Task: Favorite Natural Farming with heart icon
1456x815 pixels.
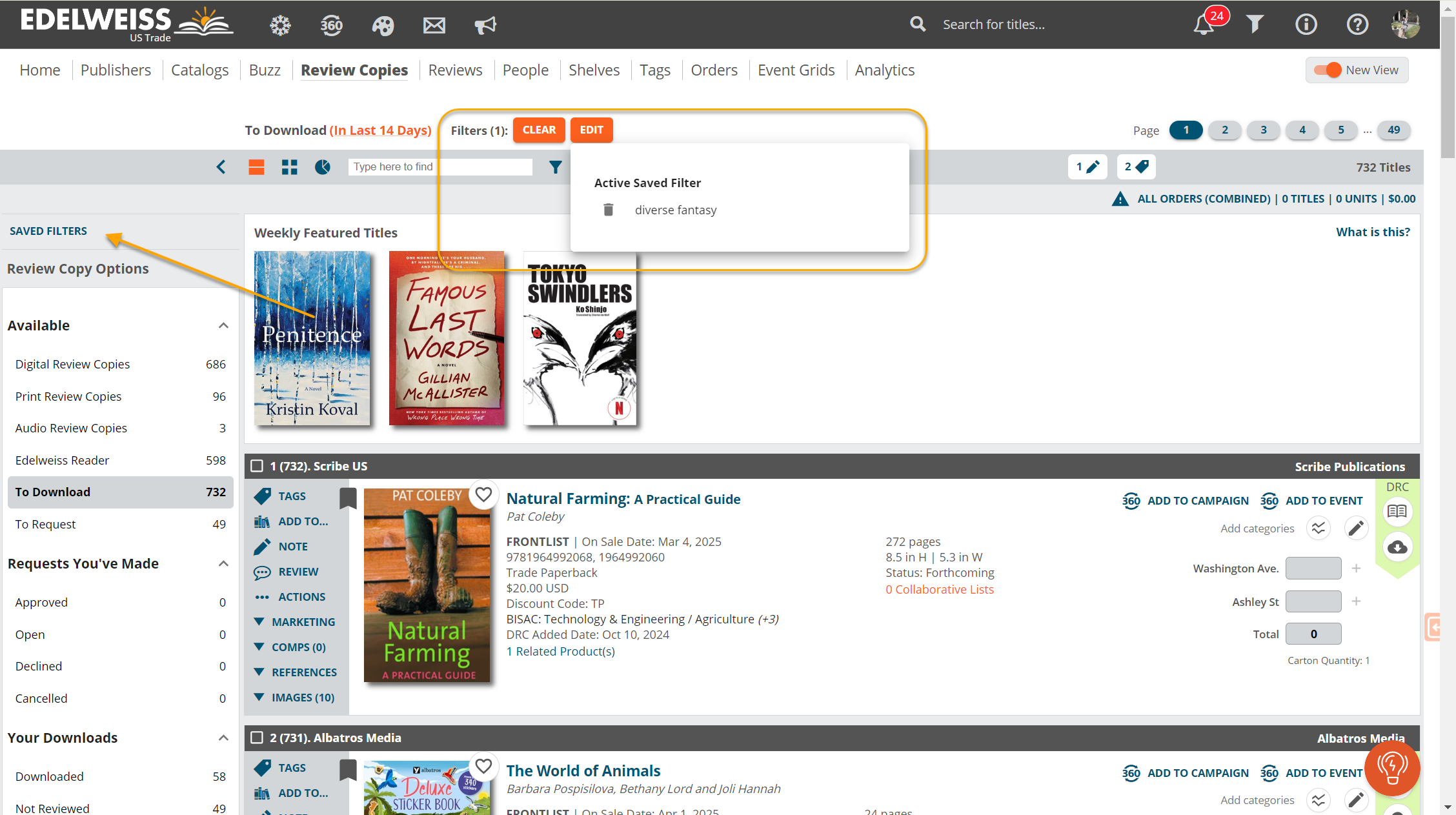Action: point(483,495)
